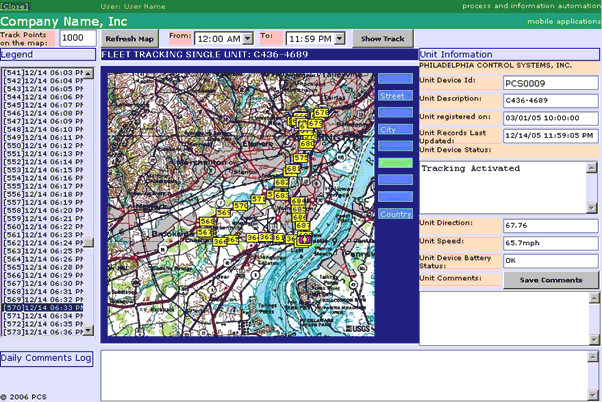The width and height of the screenshot is (602, 402).
Task: Select the City zoom level
Action: pos(395,129)
